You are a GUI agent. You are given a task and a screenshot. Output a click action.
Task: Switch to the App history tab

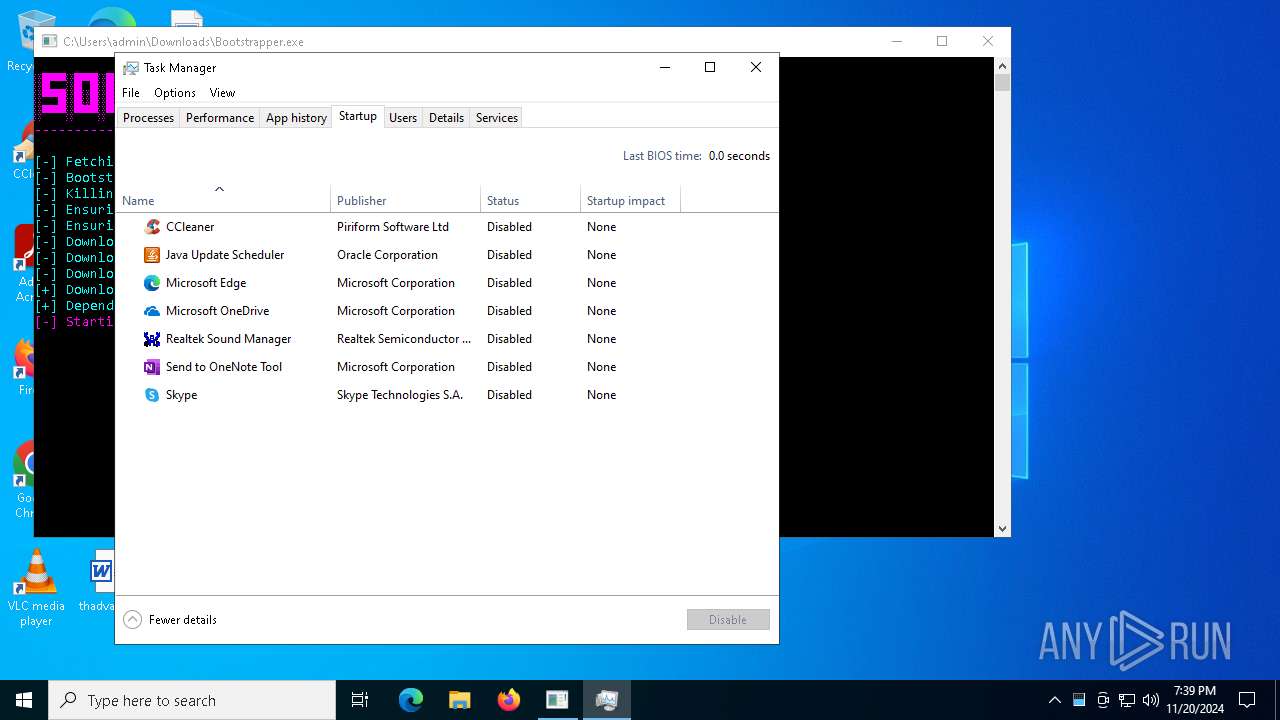pos(296,118)
